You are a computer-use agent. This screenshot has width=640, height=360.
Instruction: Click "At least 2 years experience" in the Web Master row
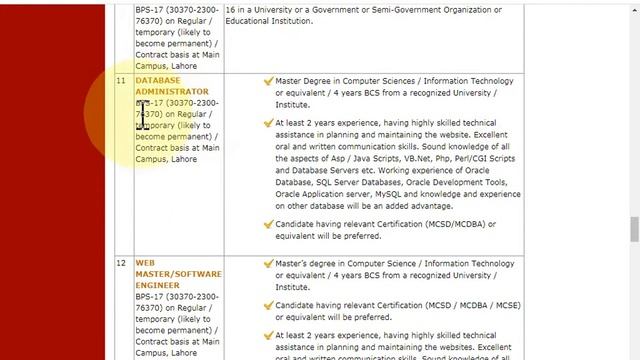pos(328,336)
